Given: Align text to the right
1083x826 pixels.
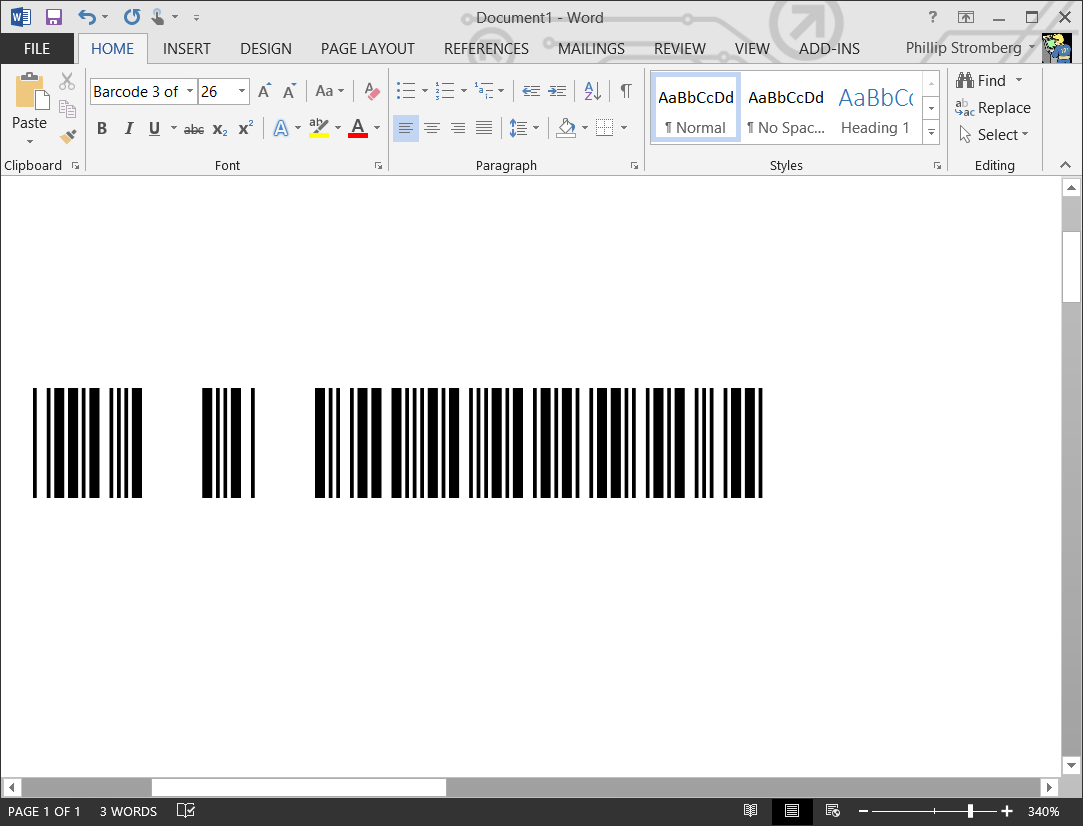Looking at the screenshot, I should coord(457,128).
